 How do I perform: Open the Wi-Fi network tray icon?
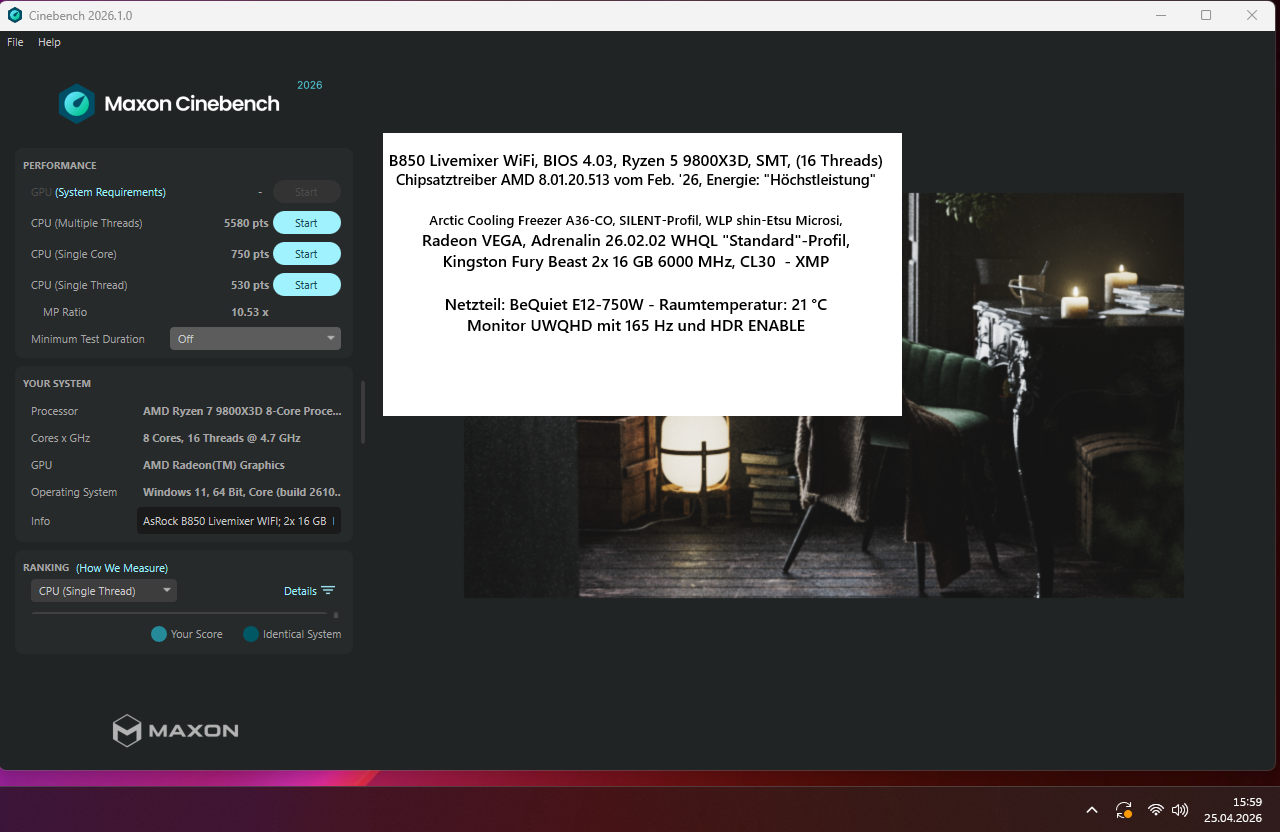point(1156,810)
